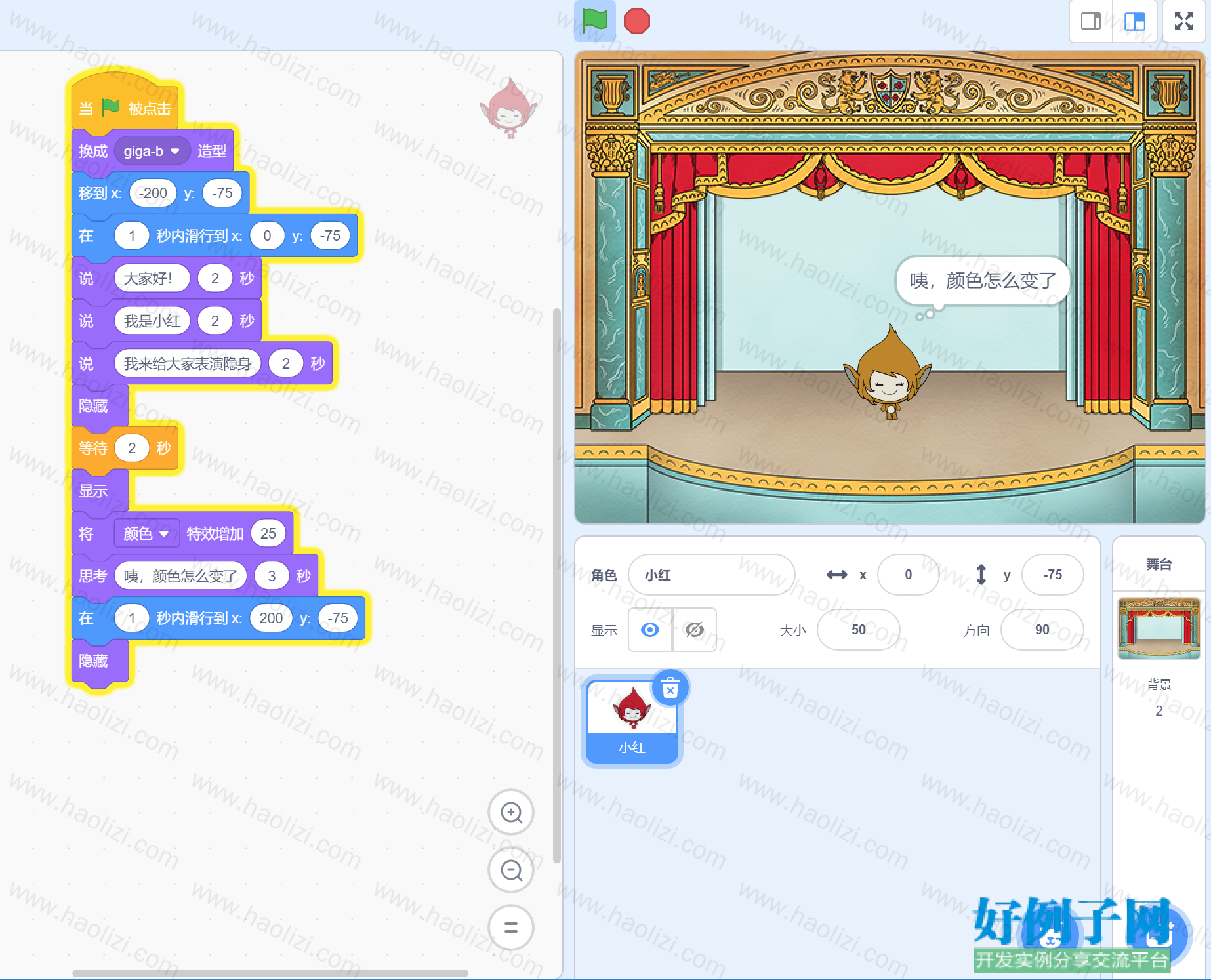The width and height of the screenshot is (1211, 980).
Task: Click duration 2 in 大家好! say block
Action: 215,279
